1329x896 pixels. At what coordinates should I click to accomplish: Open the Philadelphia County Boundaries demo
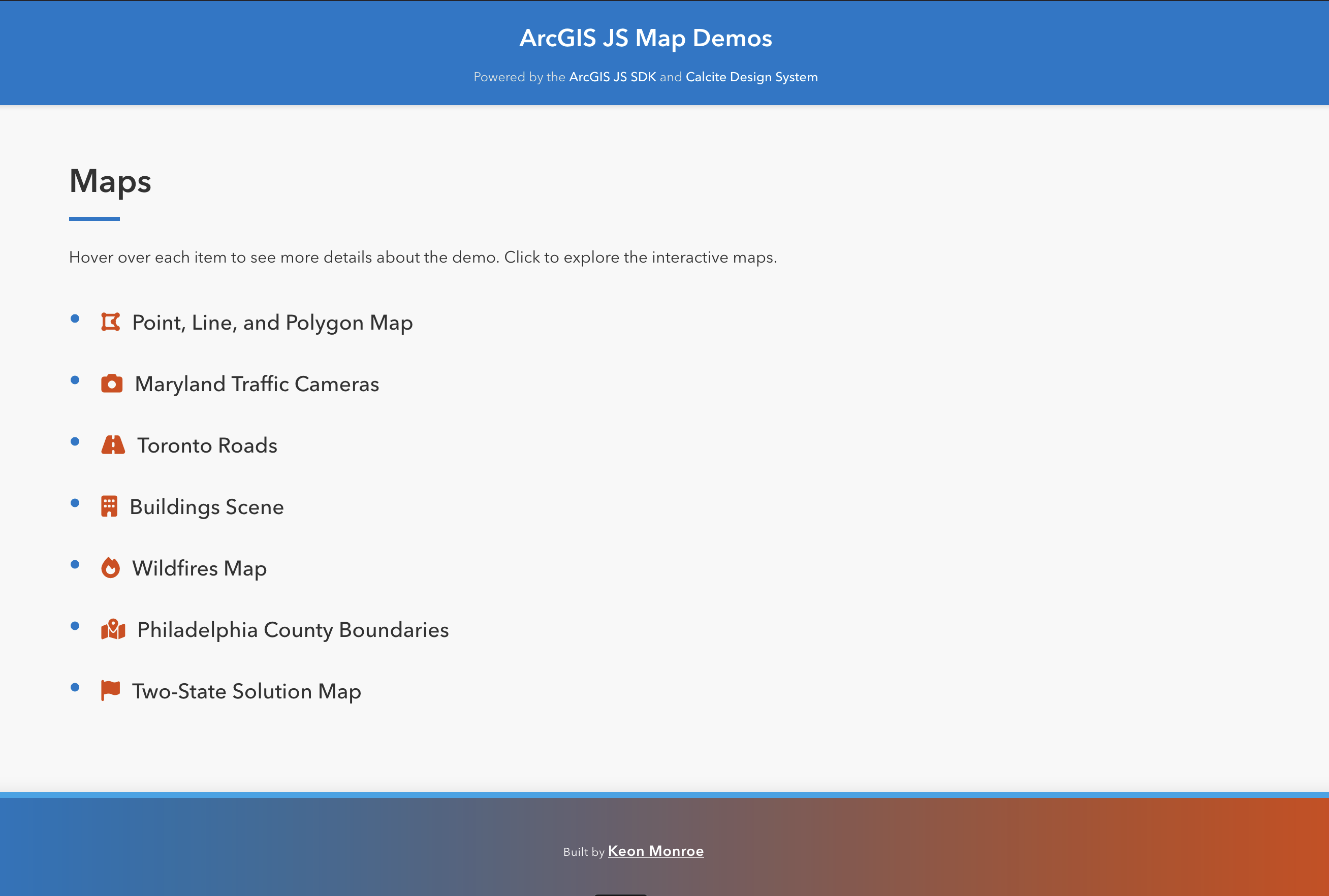(x=292, y=629)
